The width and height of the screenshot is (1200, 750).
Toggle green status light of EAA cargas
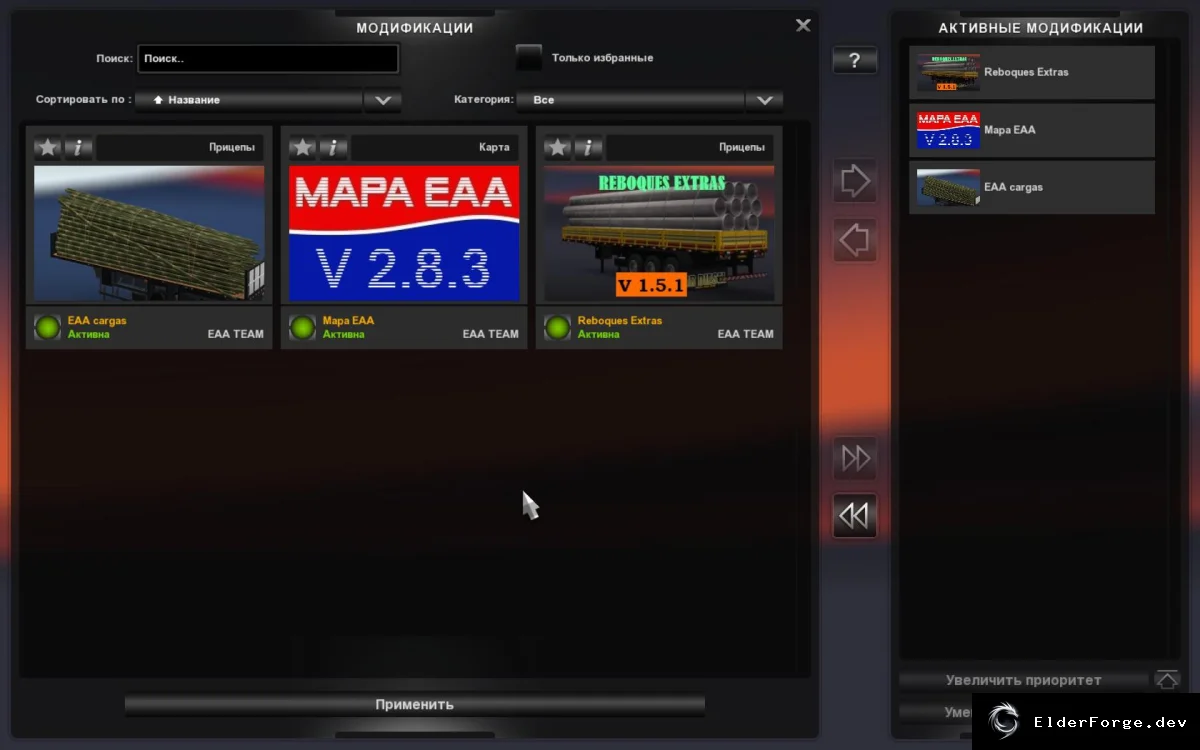pos(48,327)
